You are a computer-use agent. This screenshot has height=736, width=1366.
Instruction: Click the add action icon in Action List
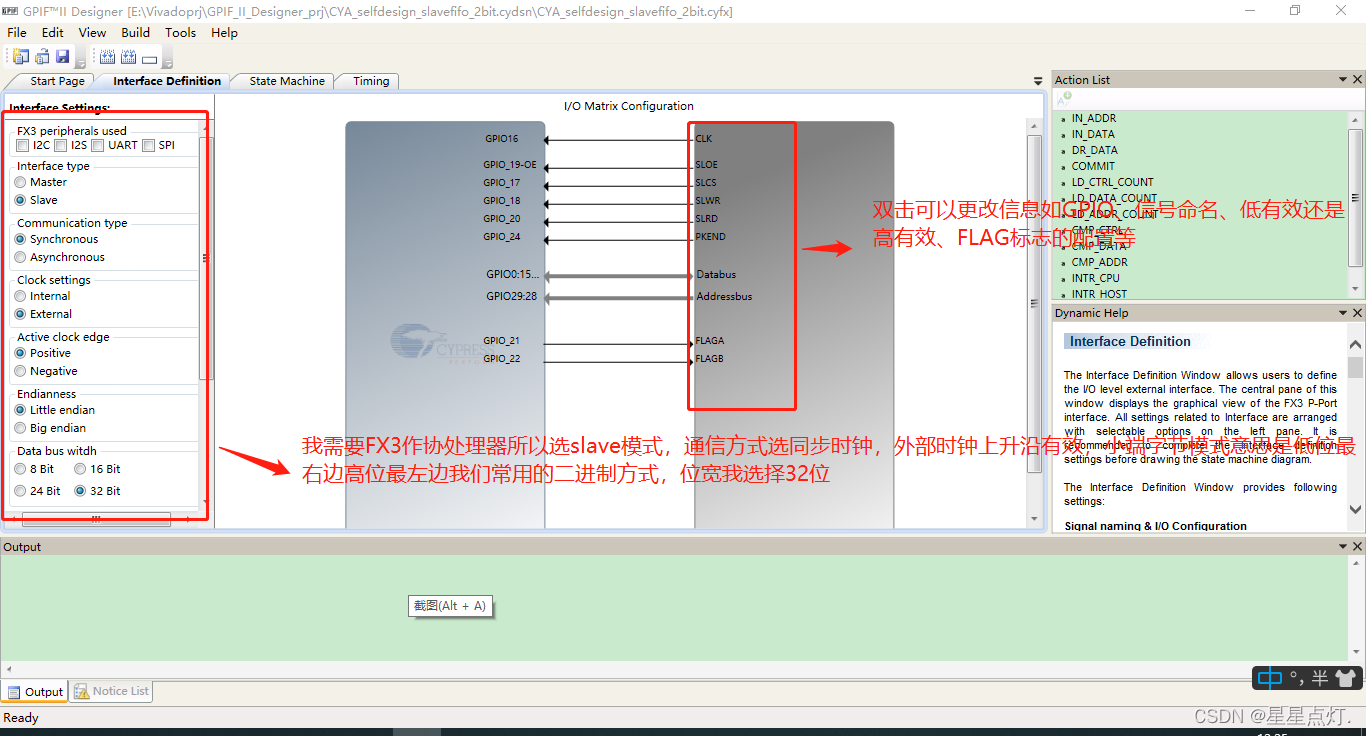pyautogui.click(x=1063, y=98)
